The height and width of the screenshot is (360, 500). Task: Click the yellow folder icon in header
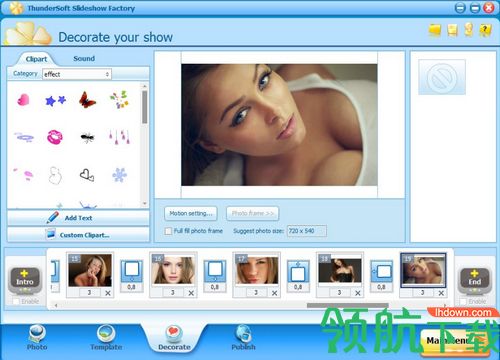click(435, 30)
